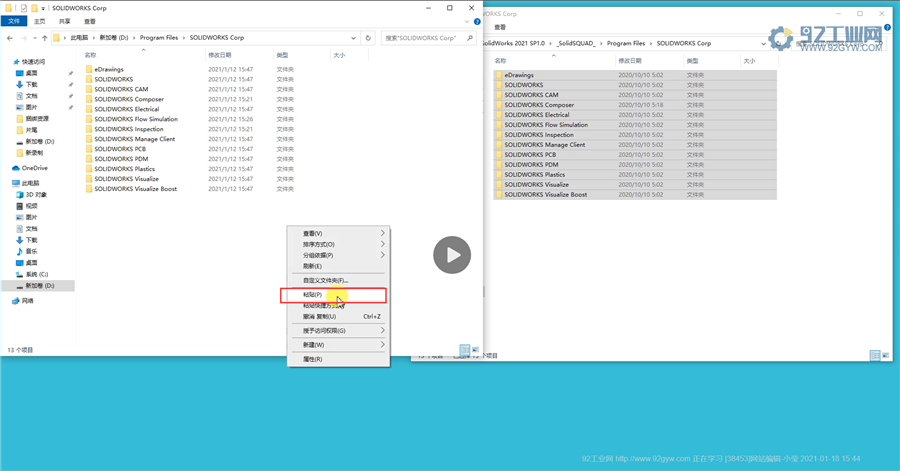Select SOLIDWORKS Visualize Boost in left window
The image size is (900, 471).
pyautogui.click(x=135, y=189)
